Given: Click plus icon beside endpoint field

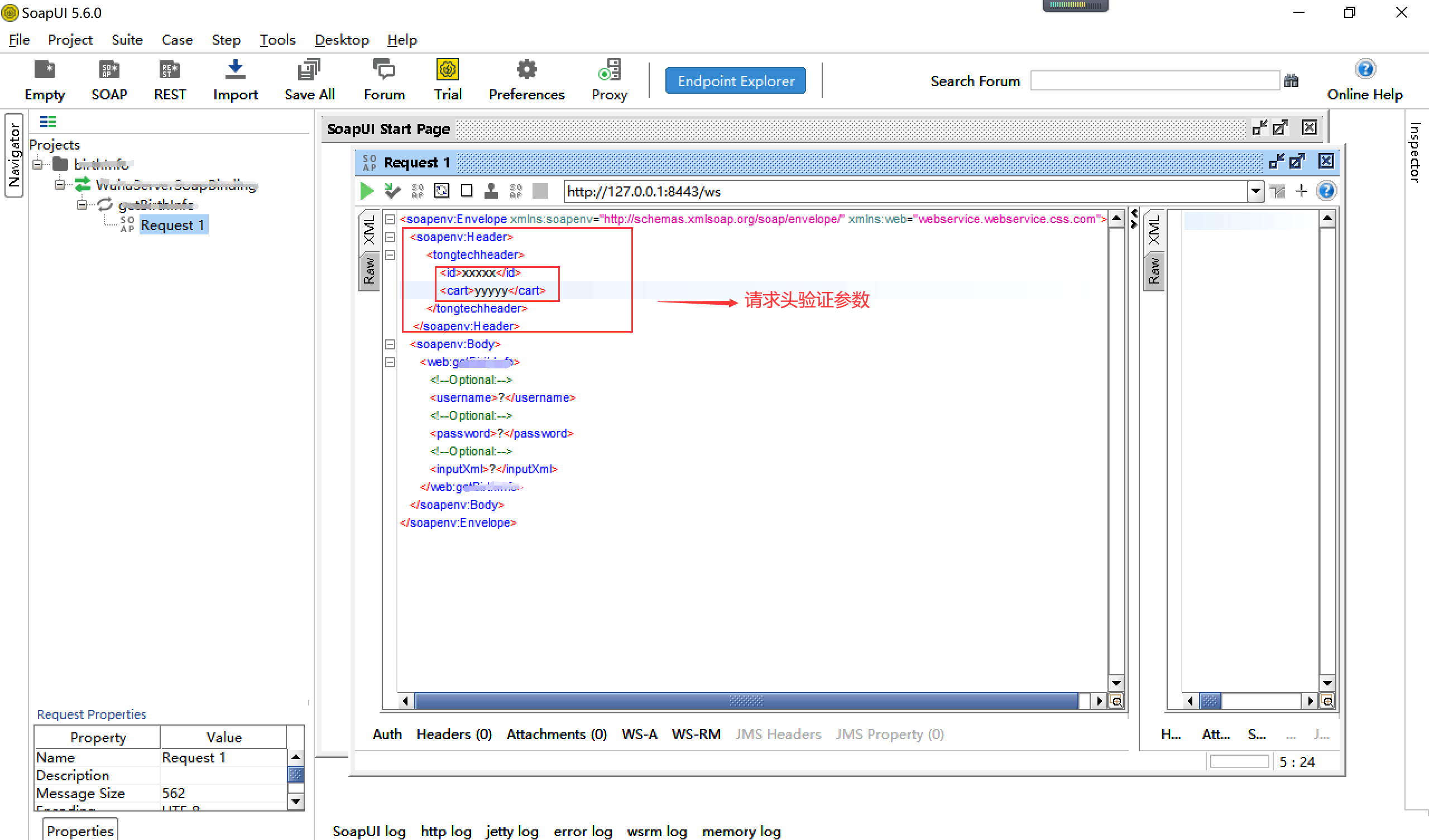Looking at the screenshot, I should click(1301, 191).
